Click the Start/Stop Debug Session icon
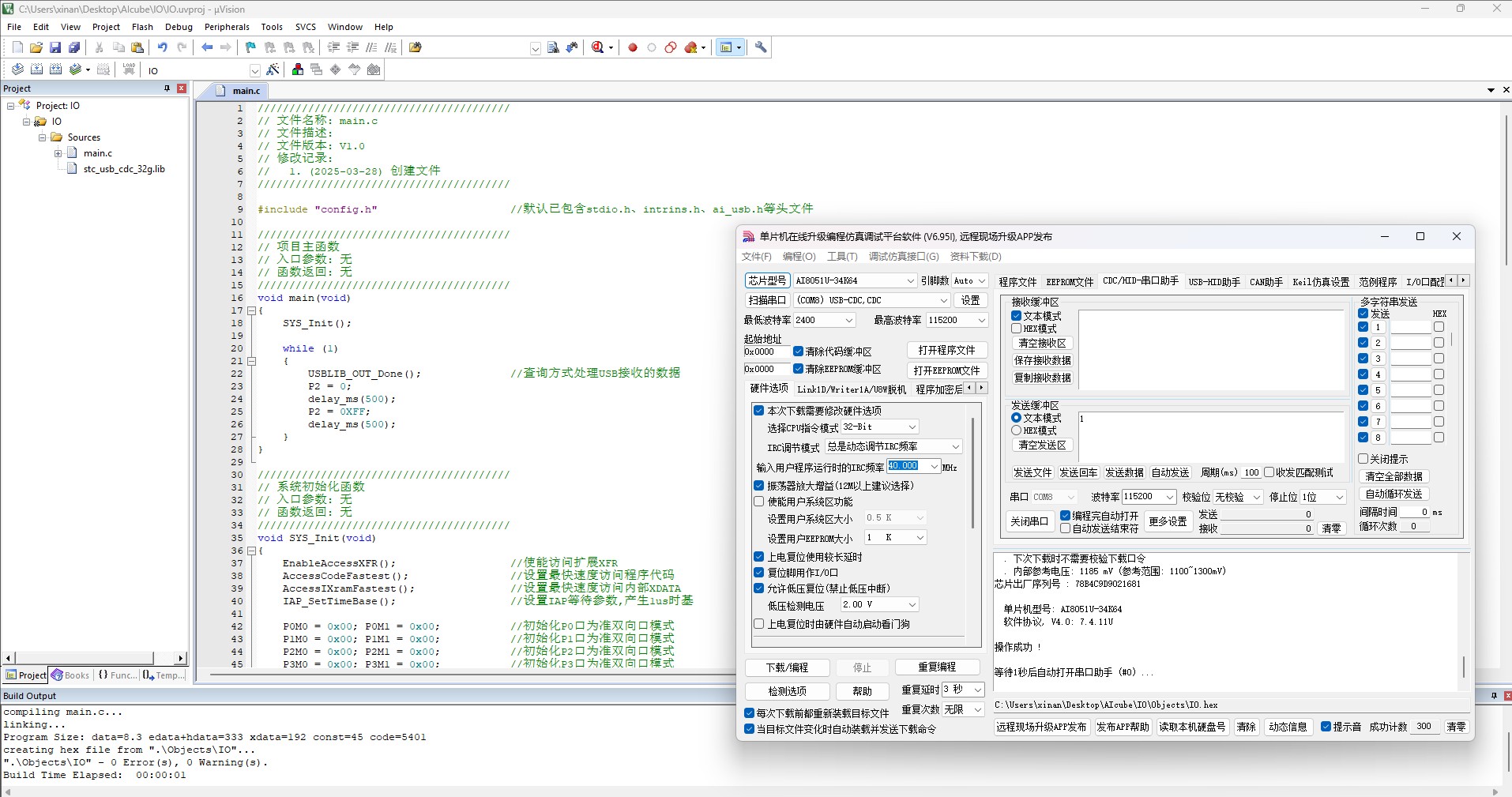1512x797 pixels. click(x=598, y=47)
